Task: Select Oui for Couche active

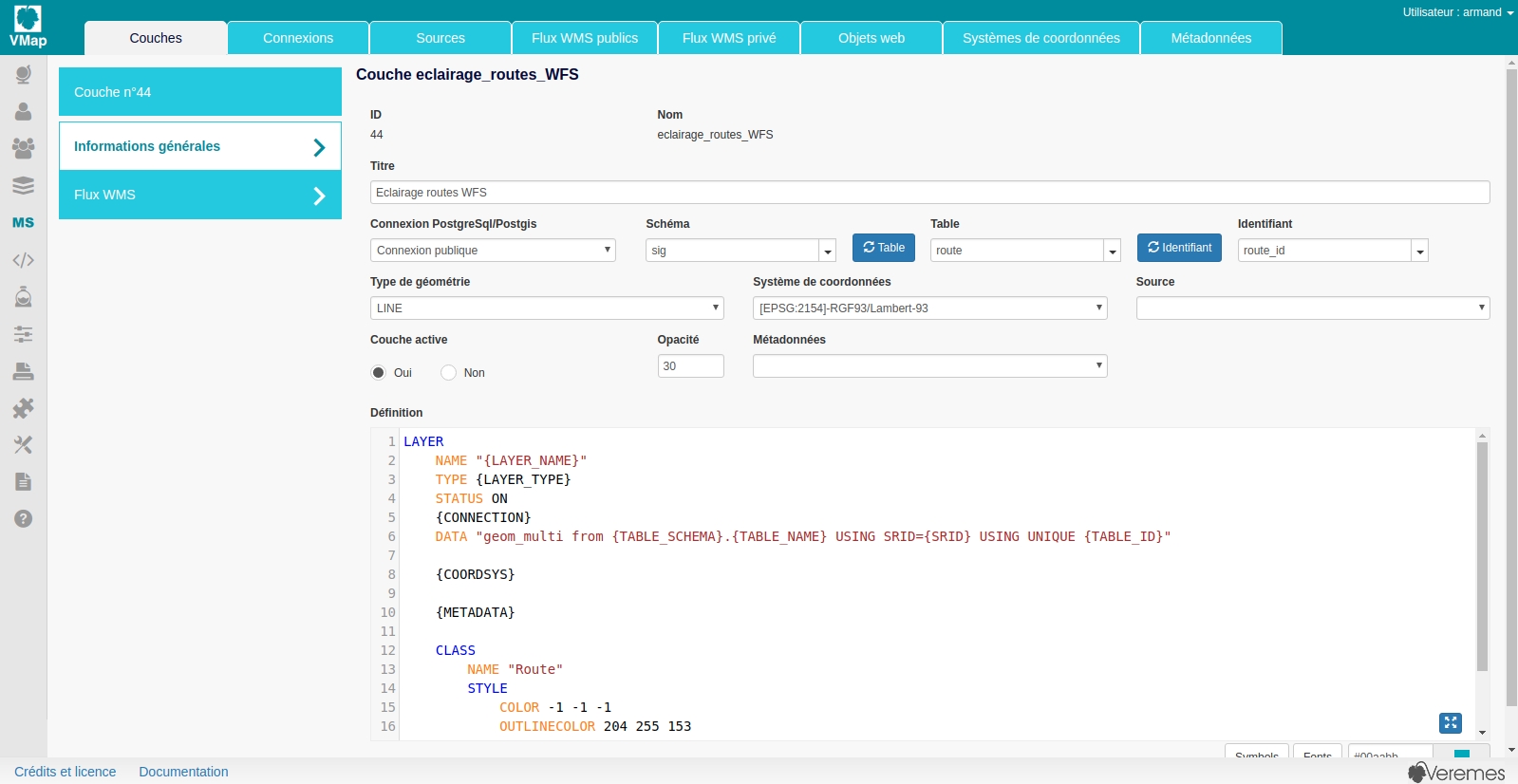Action: click(x=378, y=373)
